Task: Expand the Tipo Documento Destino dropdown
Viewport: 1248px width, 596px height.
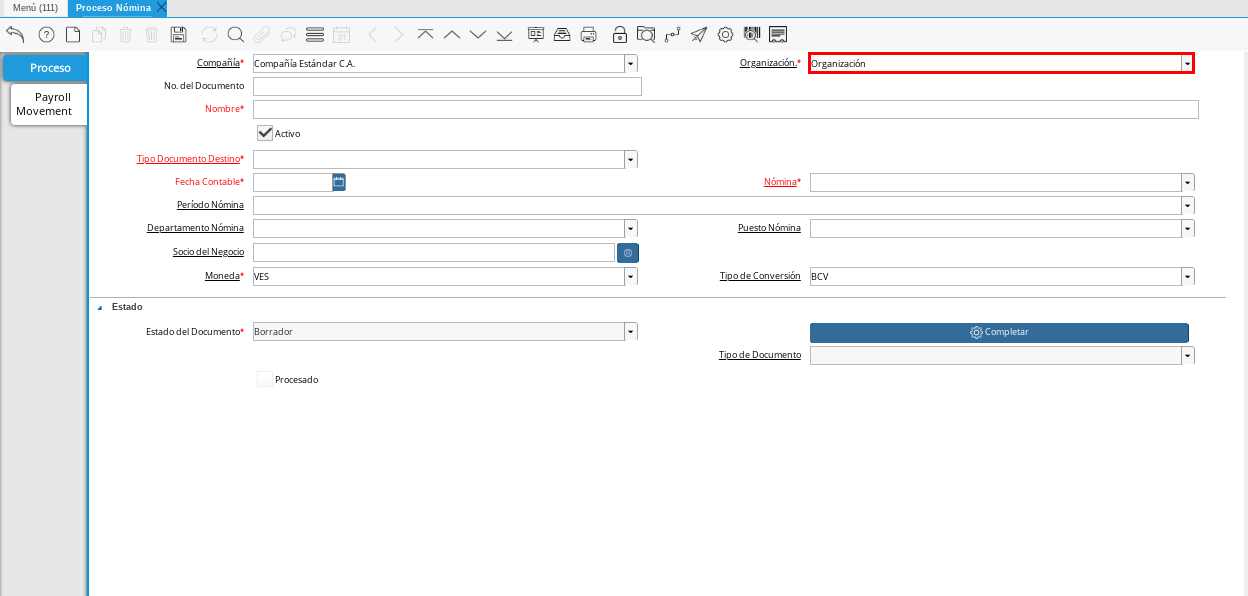Action: 631,160
